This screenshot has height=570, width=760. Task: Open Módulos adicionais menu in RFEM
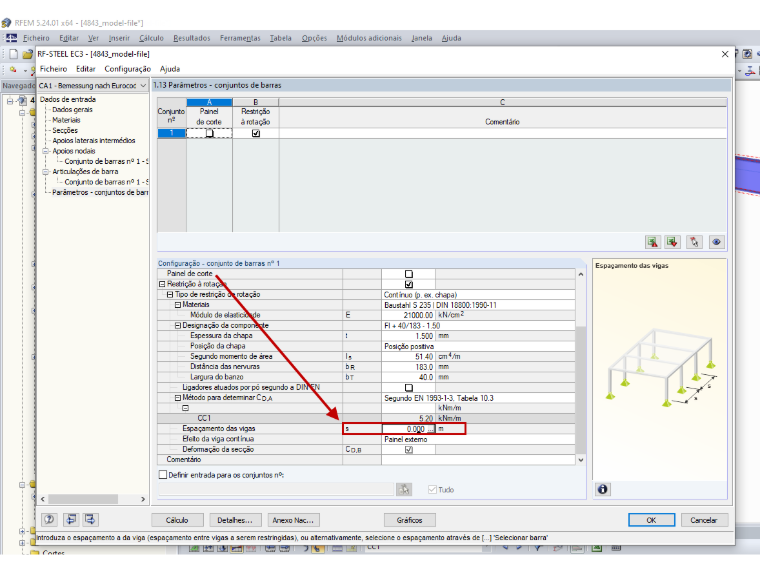(x=369, y=38)
